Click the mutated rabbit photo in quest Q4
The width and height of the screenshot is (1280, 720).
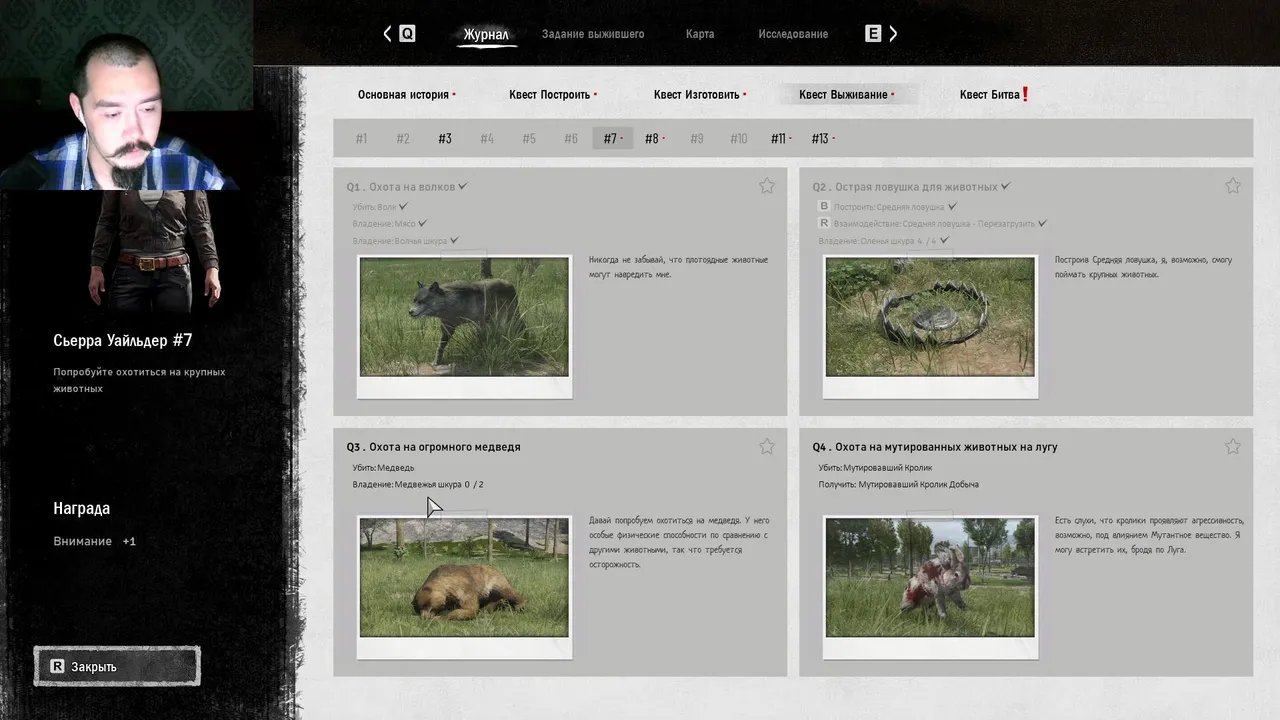pos(930,577)
